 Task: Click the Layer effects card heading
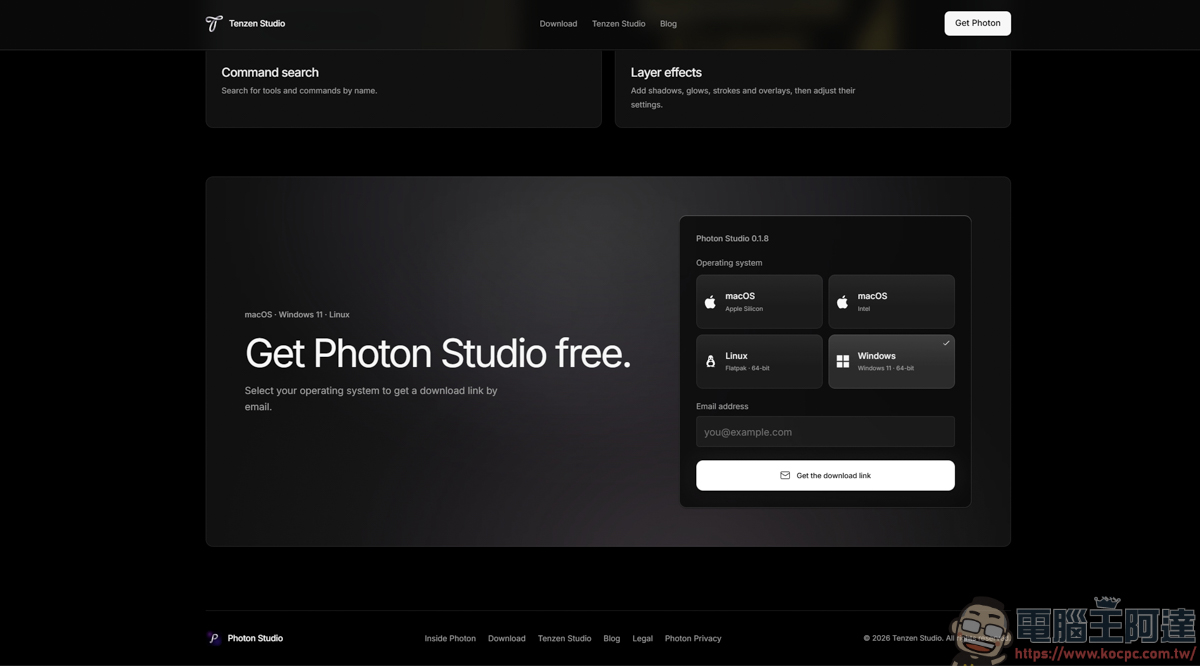click(666, 72)
